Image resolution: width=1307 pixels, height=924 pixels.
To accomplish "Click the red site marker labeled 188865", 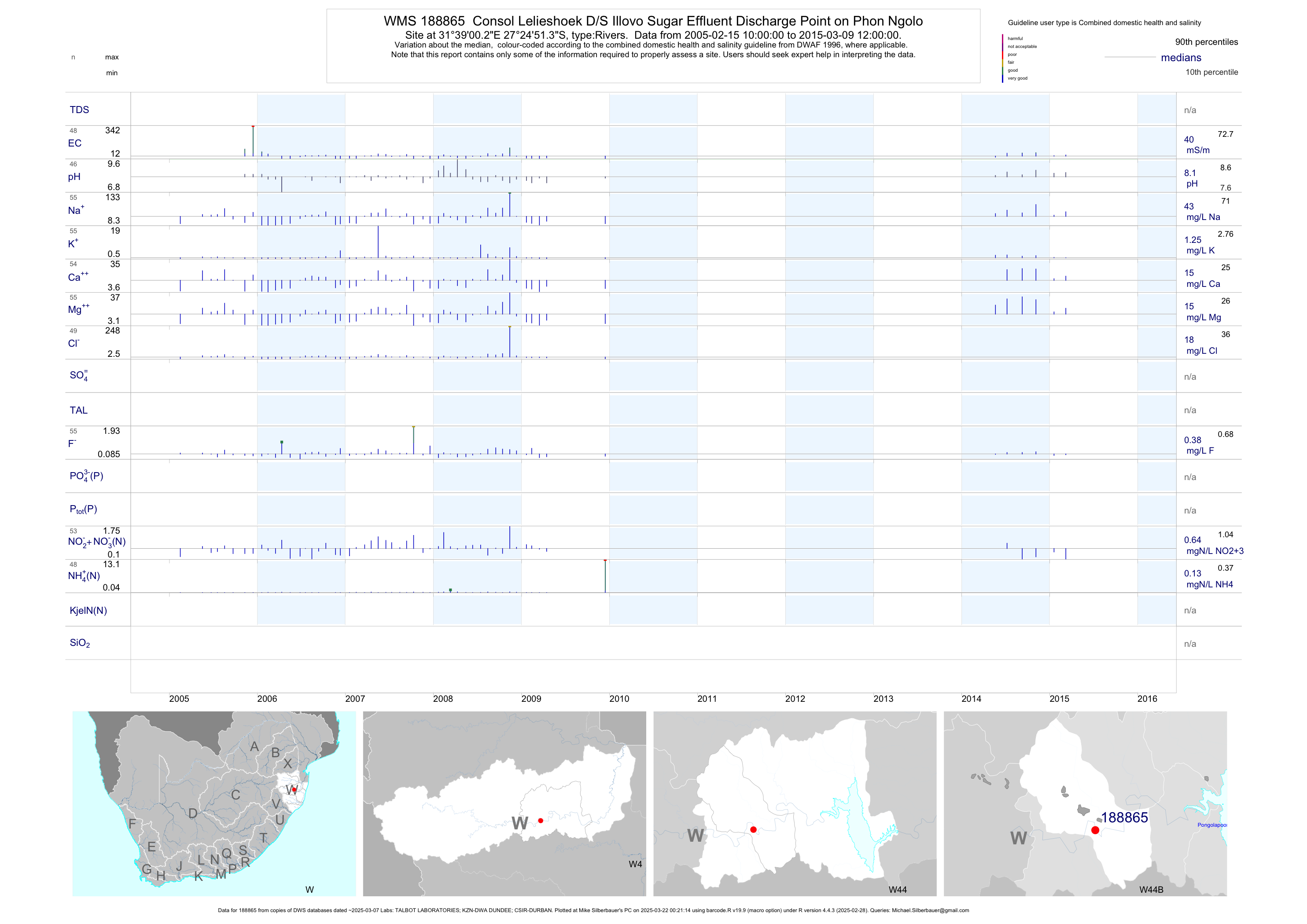I will [x=1095, y=830].
